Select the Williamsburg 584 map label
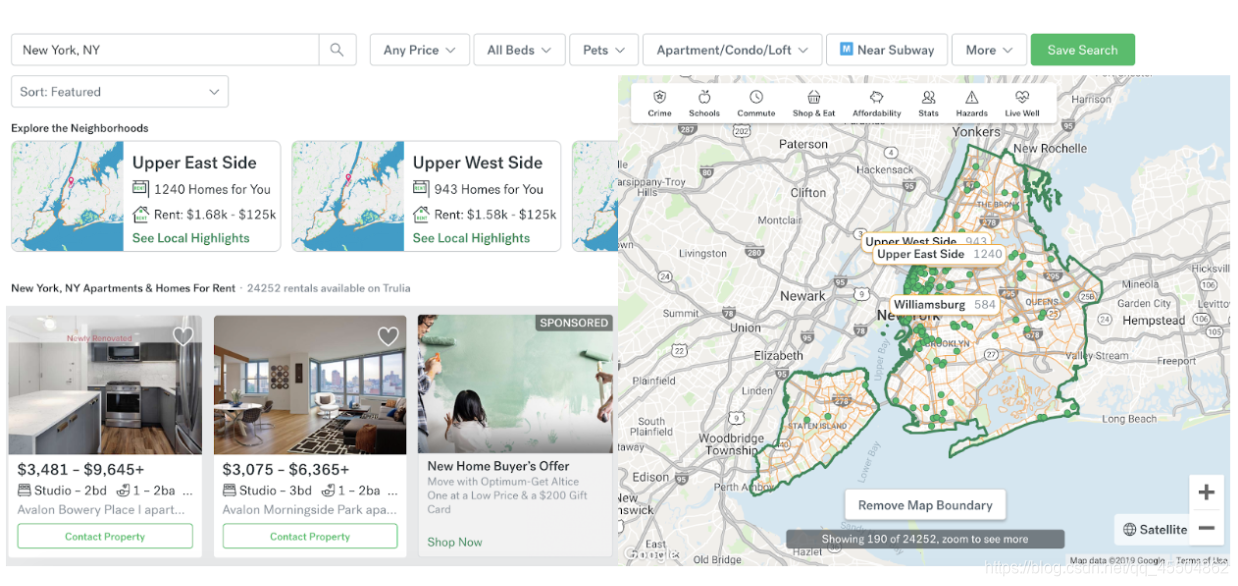The image size is (1238, 586). pyautogui.click(x=945, y=305)
